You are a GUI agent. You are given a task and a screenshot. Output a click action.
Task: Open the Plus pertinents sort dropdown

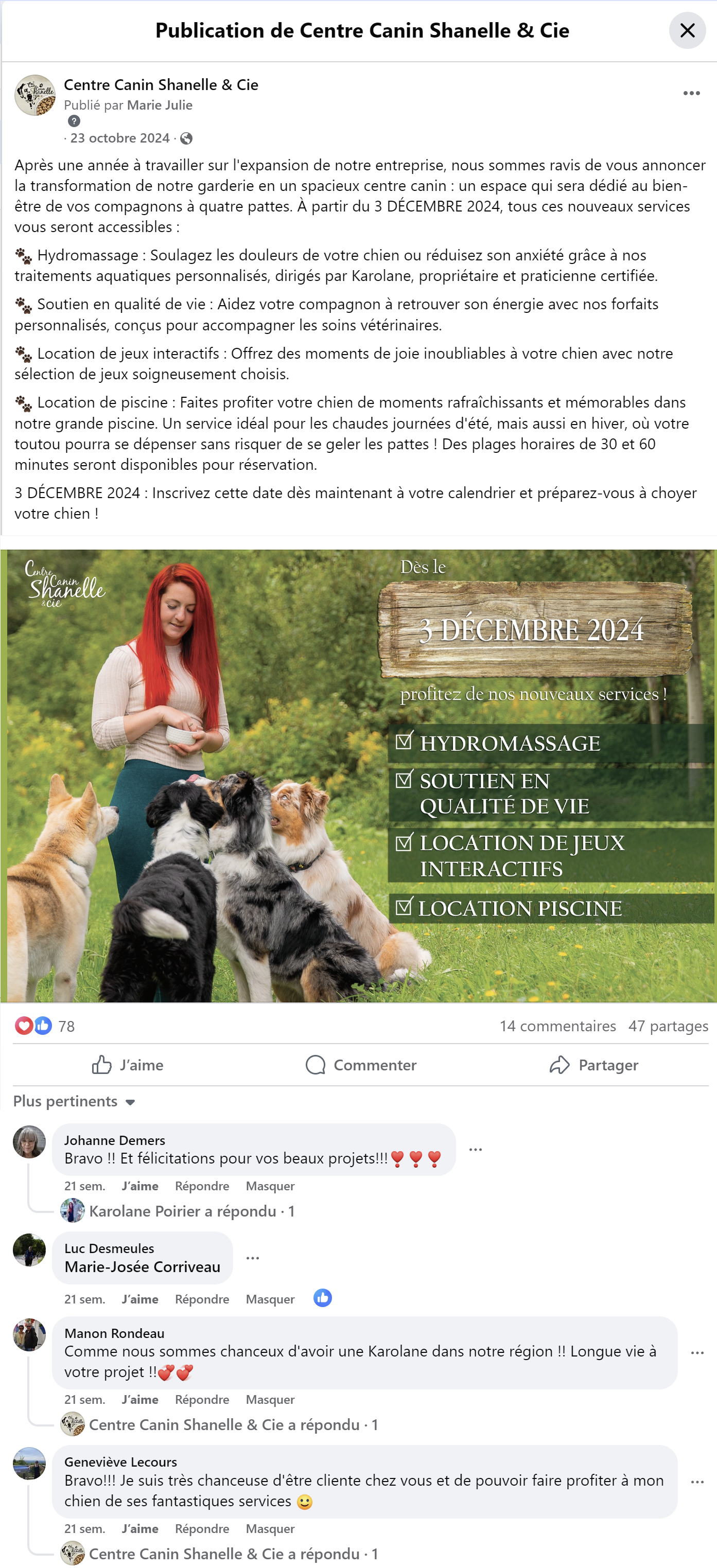[74, 1101]
